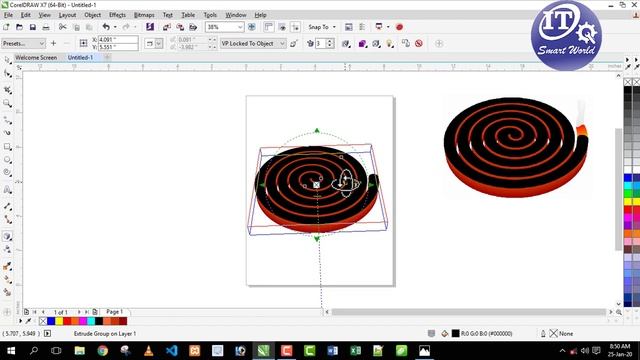Click the no-color X swatch in document palette

(43, 321)
